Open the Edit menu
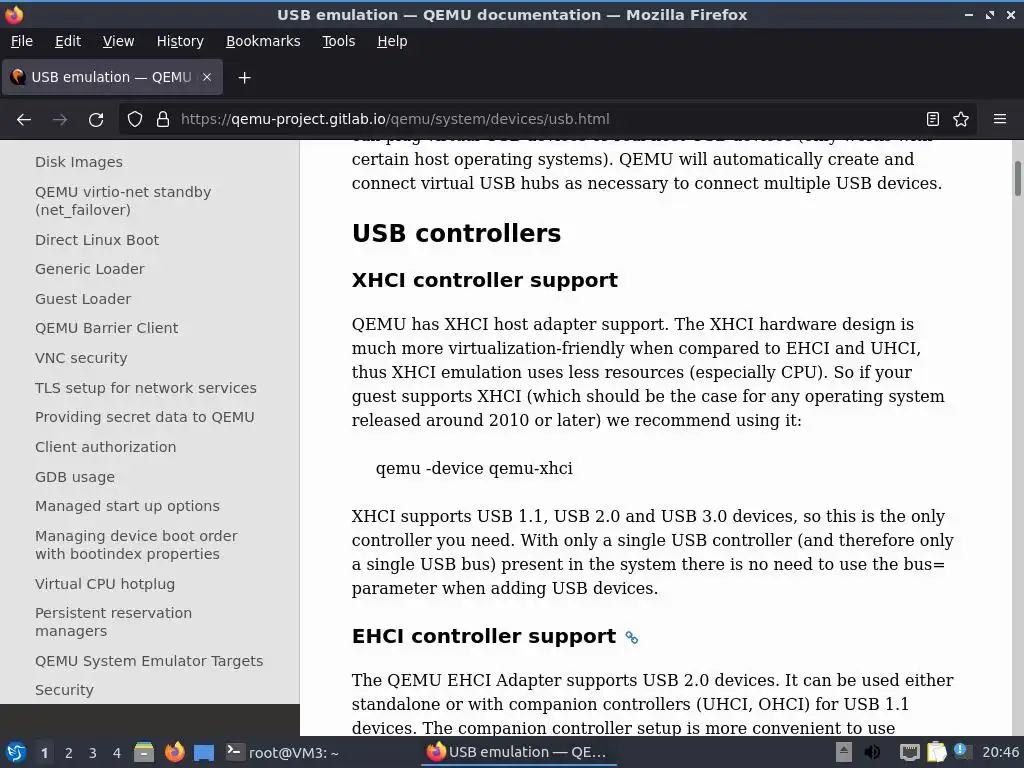1024x768 pixels. coord(68,41)
